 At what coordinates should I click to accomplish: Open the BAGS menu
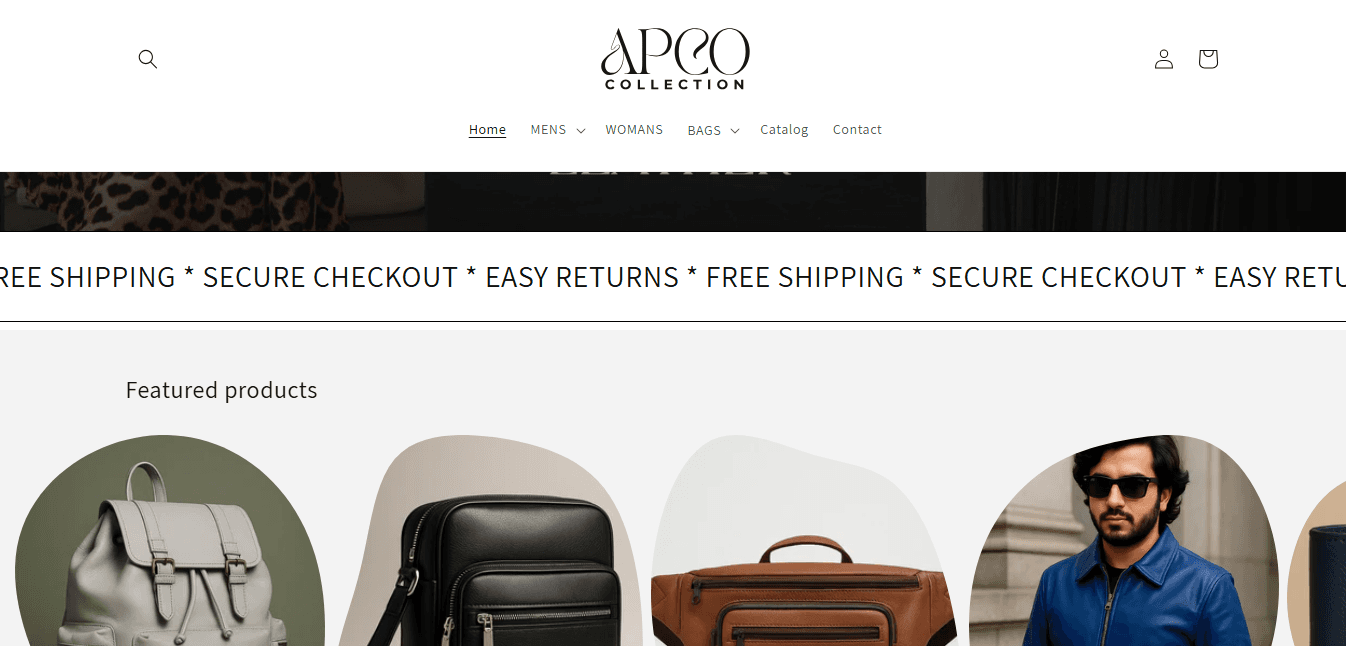coord(704,131)
